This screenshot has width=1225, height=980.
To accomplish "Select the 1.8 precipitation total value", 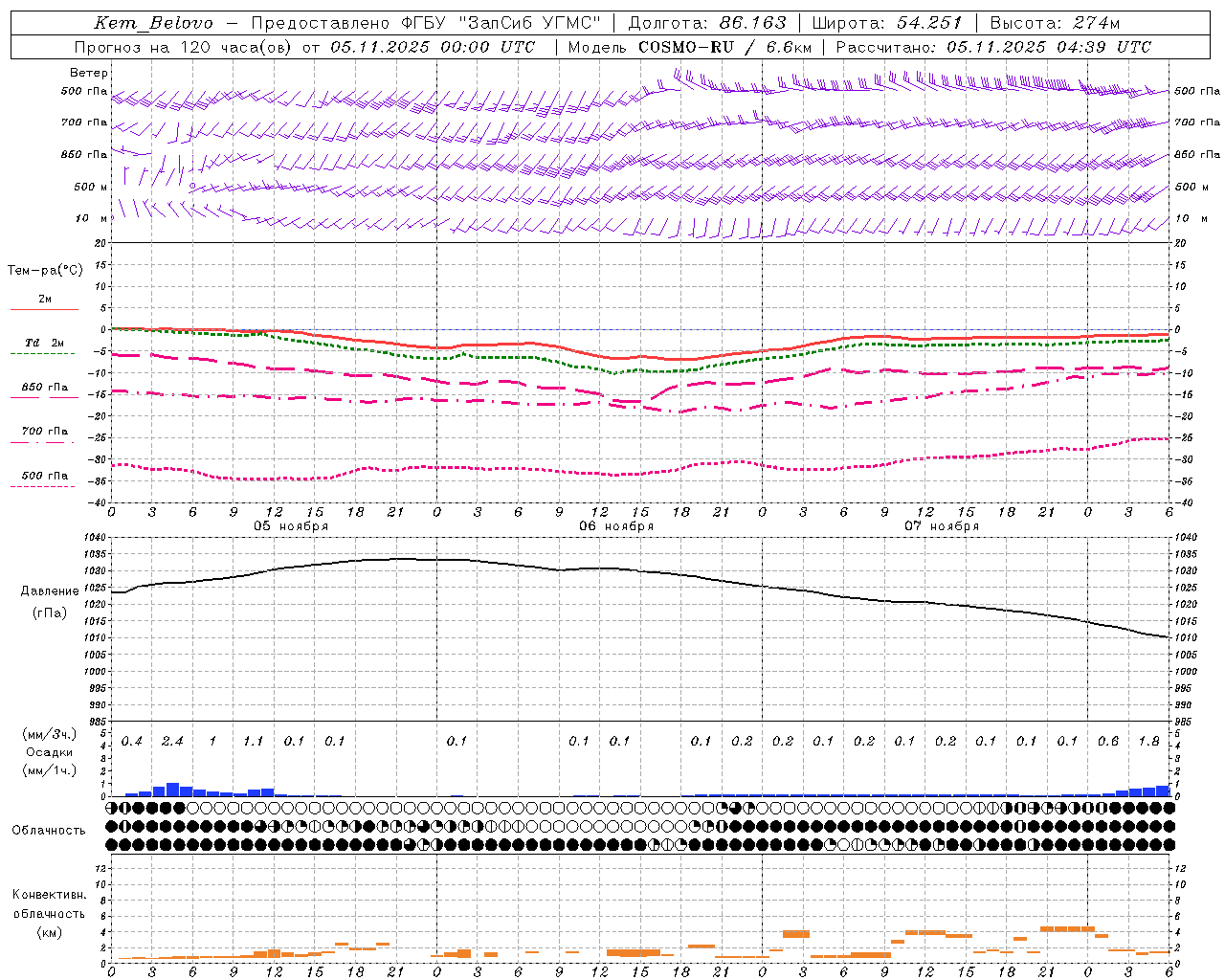I will click(x=1149, y=741).
